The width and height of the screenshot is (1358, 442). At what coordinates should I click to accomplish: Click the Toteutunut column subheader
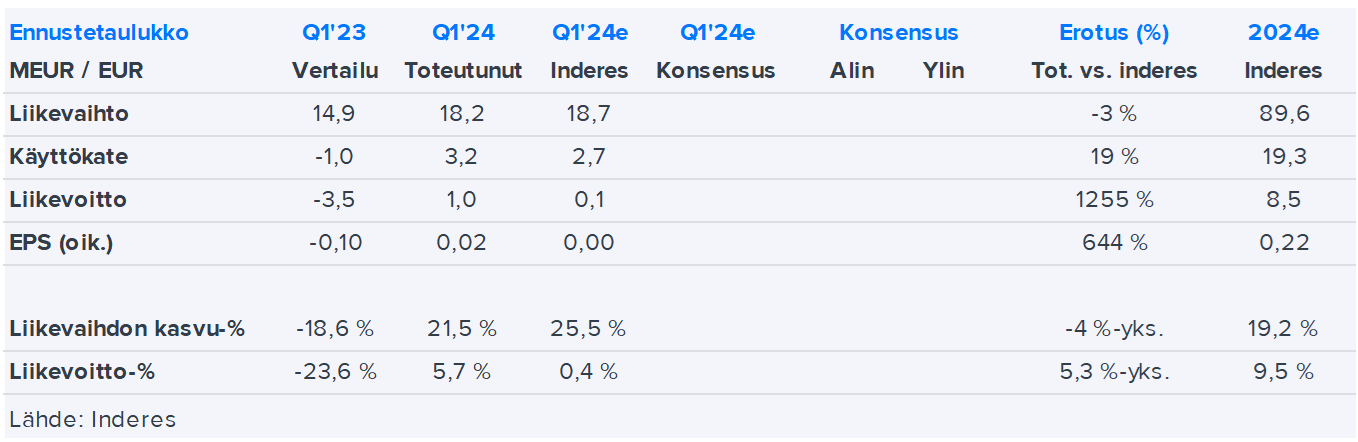[463, 71]
